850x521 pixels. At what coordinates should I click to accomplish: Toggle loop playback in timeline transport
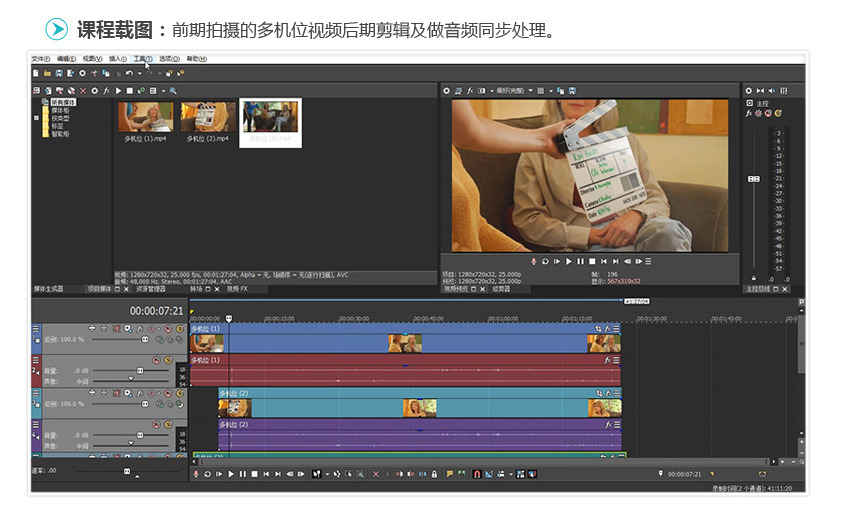click(x=207, y=474)
